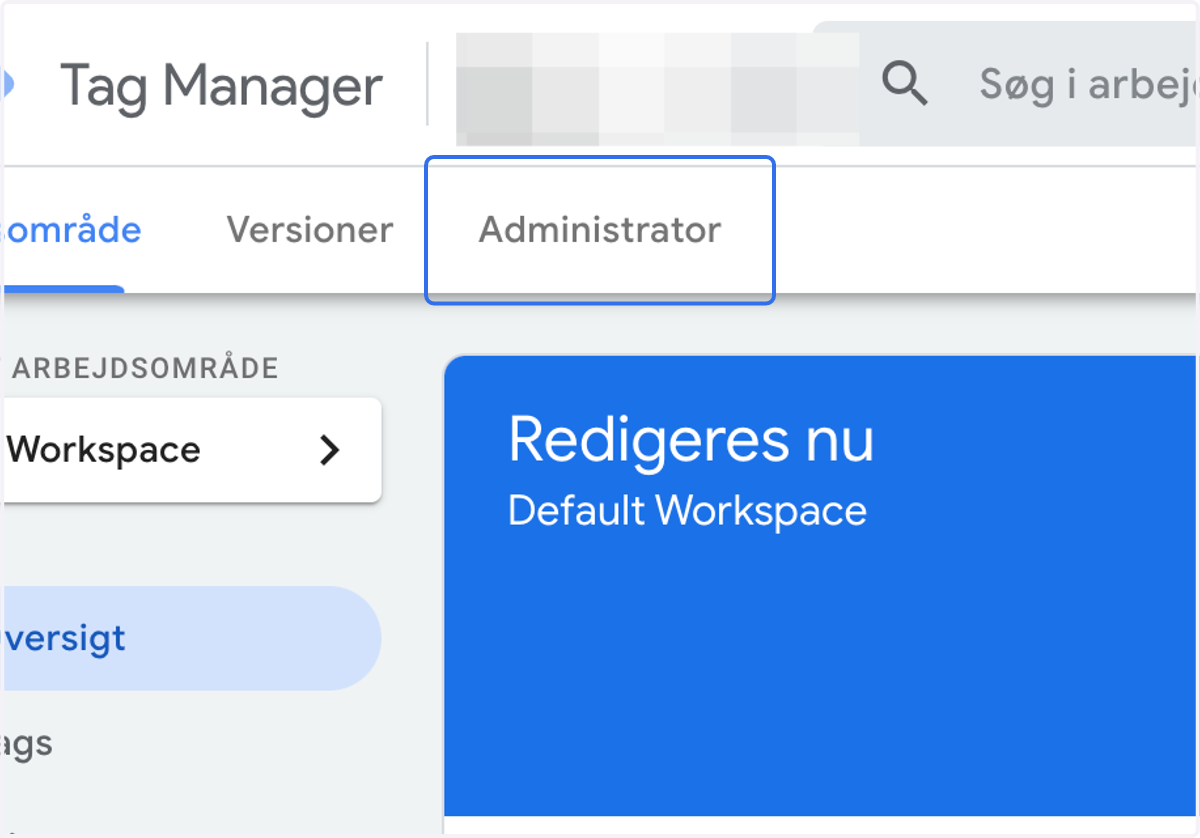
Task: Click the search magnifier icon
Action: click(905, 83)
